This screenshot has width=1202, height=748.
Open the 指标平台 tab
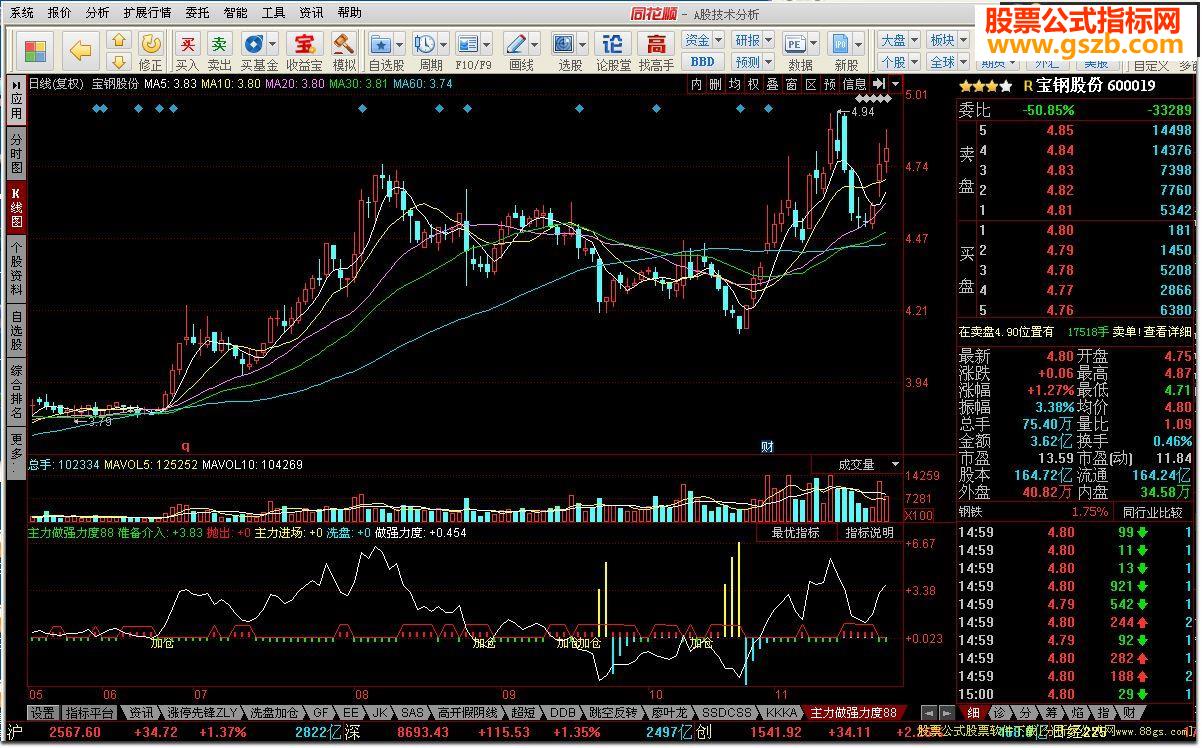pyautogui.click(x=90, y=713)
